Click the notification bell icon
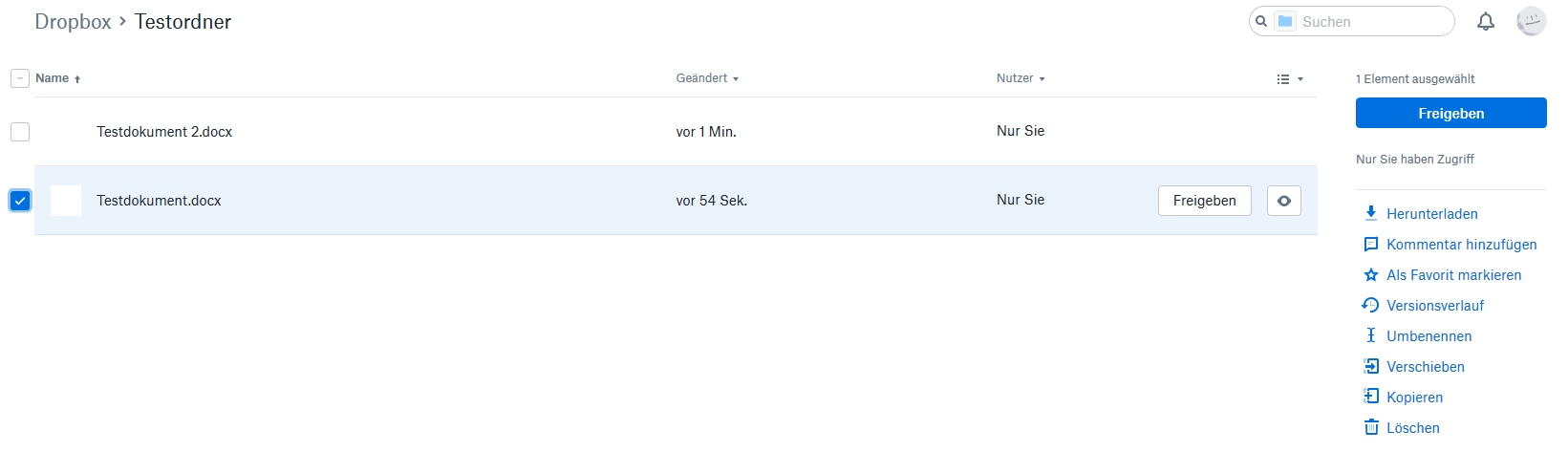The height and width of the screenshot is (452, 1568). (x=1486, y=22)
